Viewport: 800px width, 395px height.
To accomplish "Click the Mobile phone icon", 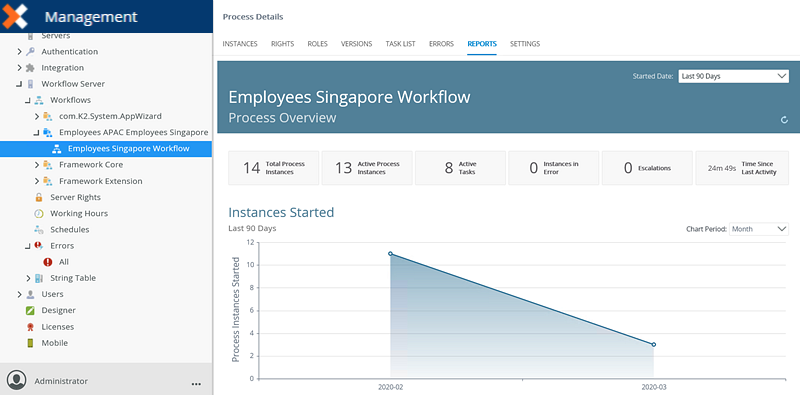I will click(30, 343).
